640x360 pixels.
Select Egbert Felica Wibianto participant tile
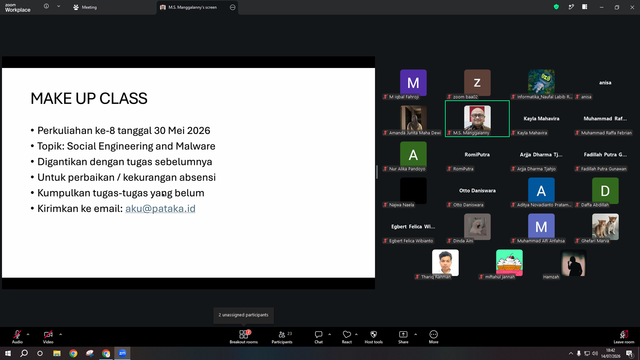(x=413, y=228)
